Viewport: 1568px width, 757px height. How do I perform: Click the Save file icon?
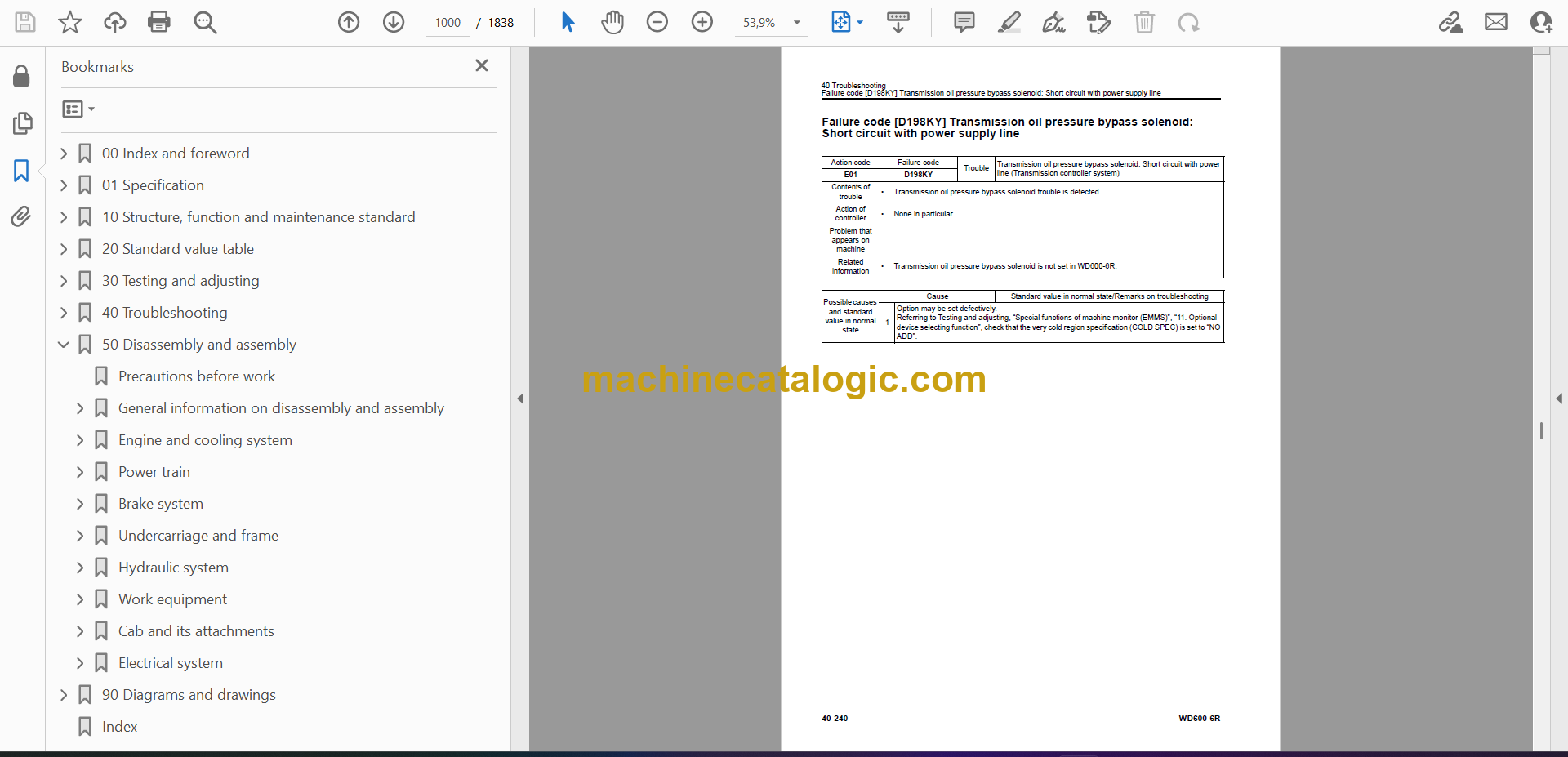coord(25,22)
